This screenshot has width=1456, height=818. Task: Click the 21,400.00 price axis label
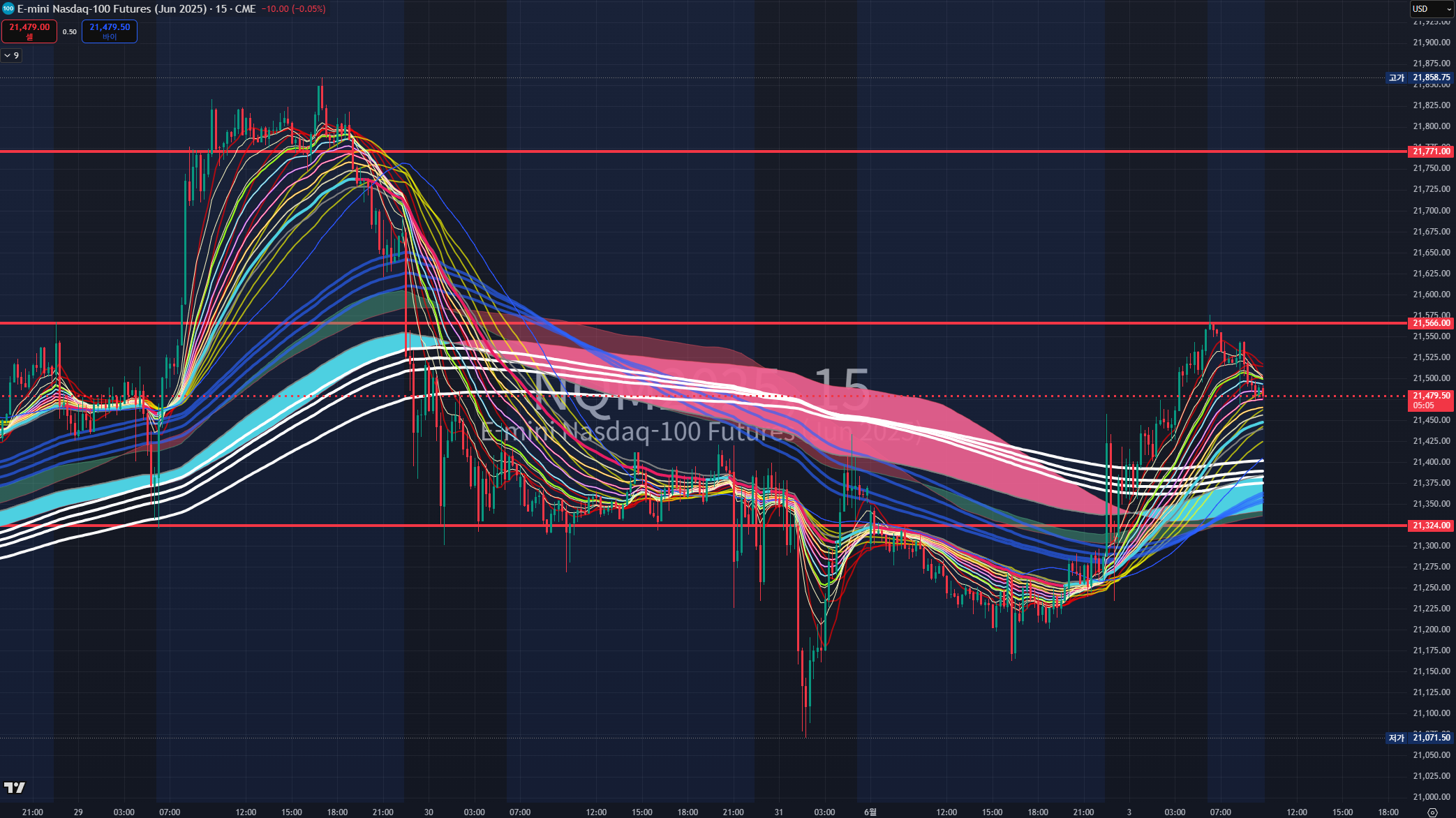[1432, 461]
